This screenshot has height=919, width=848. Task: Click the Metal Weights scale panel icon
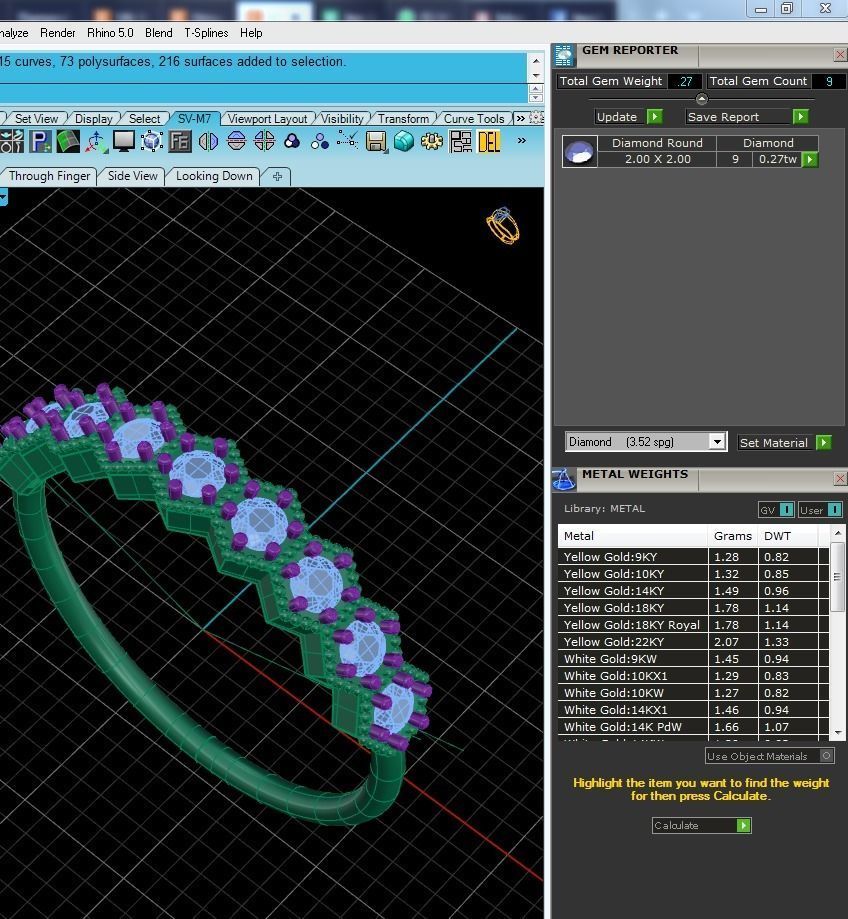[564, 479]
